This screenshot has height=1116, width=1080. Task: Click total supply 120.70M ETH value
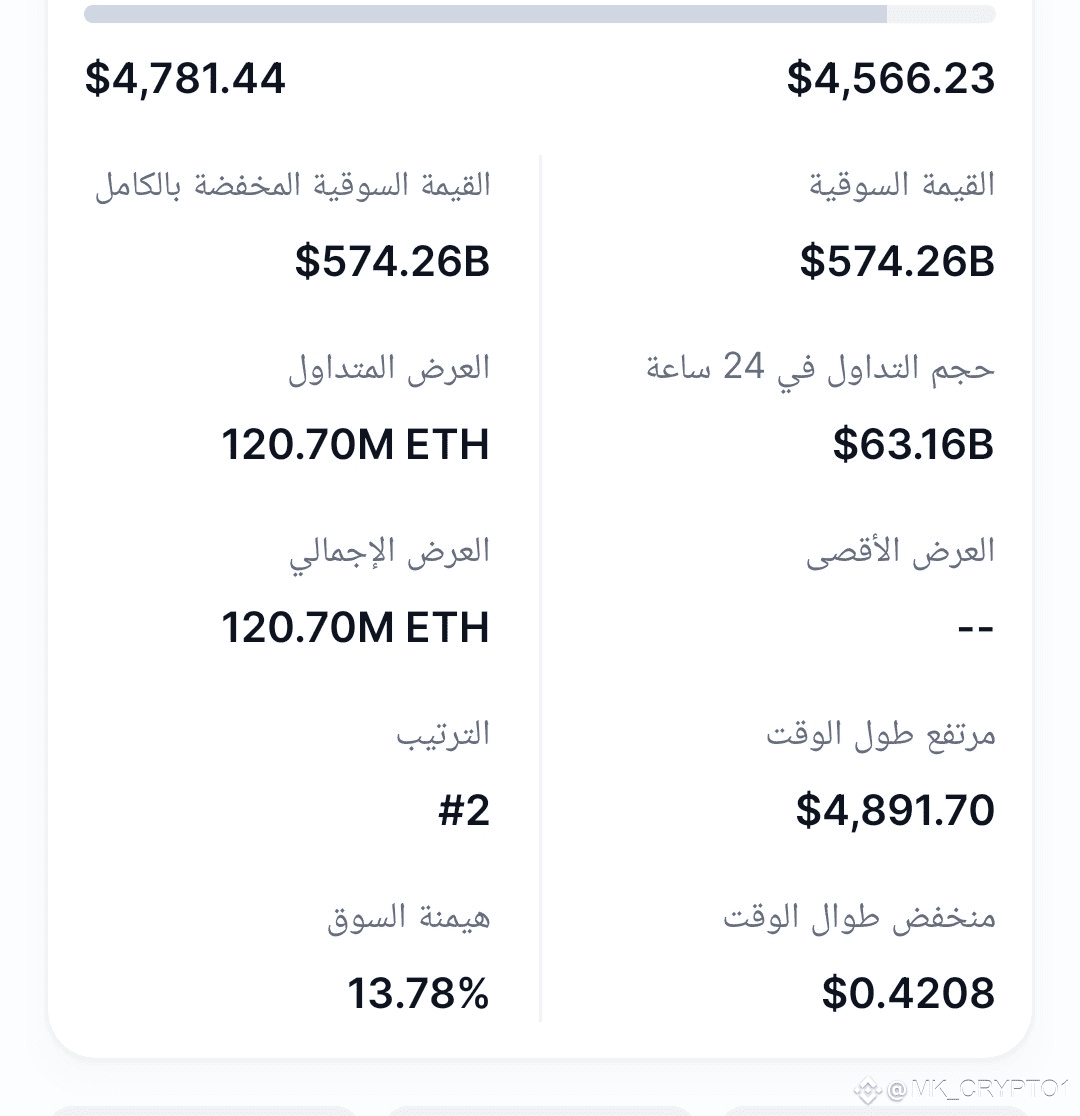(355, 628)
